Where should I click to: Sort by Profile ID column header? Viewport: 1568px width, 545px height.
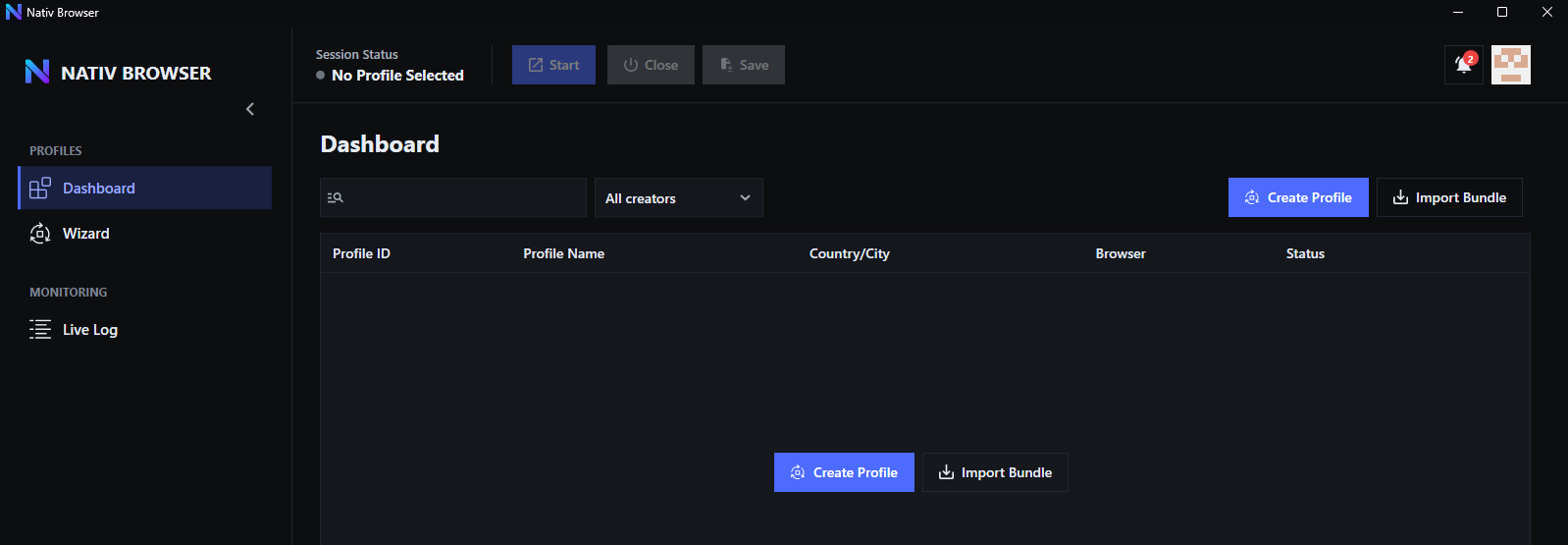361,253
